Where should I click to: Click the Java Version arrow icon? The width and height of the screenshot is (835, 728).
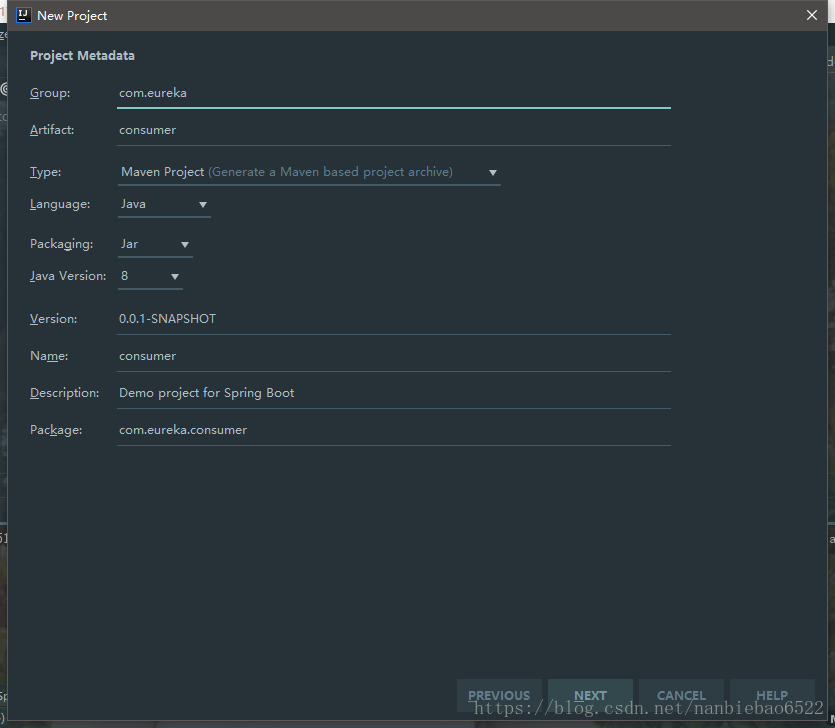click(x=175, y=277)
